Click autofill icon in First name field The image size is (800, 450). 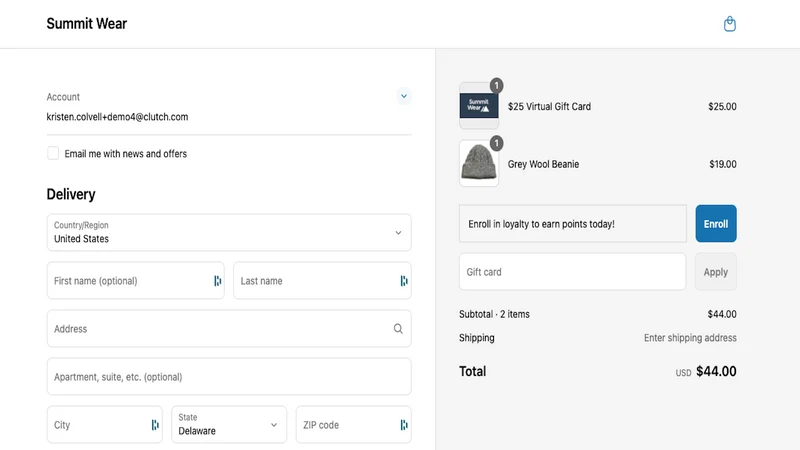218,281
